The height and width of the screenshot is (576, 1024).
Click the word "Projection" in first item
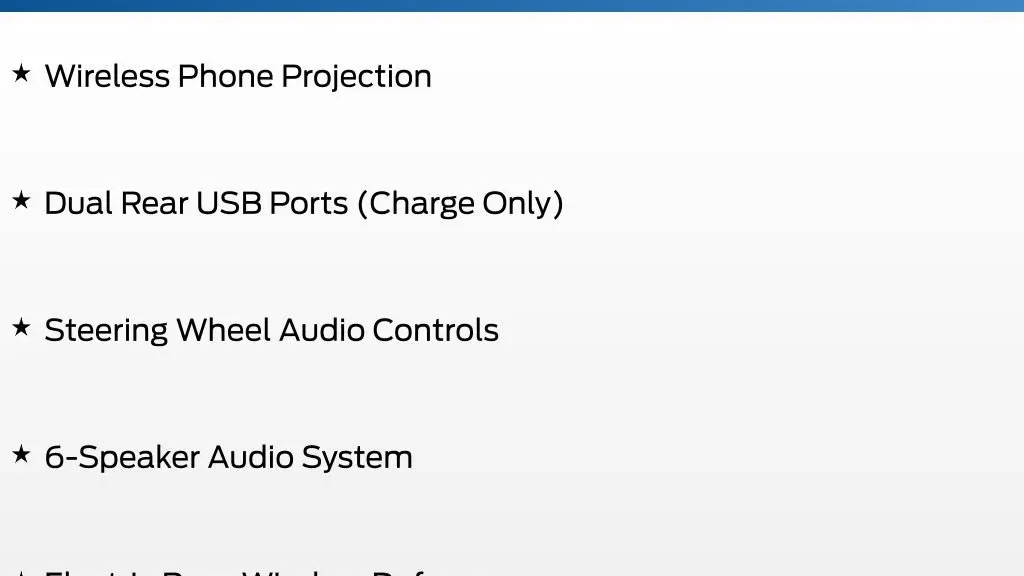click(357, 76)
